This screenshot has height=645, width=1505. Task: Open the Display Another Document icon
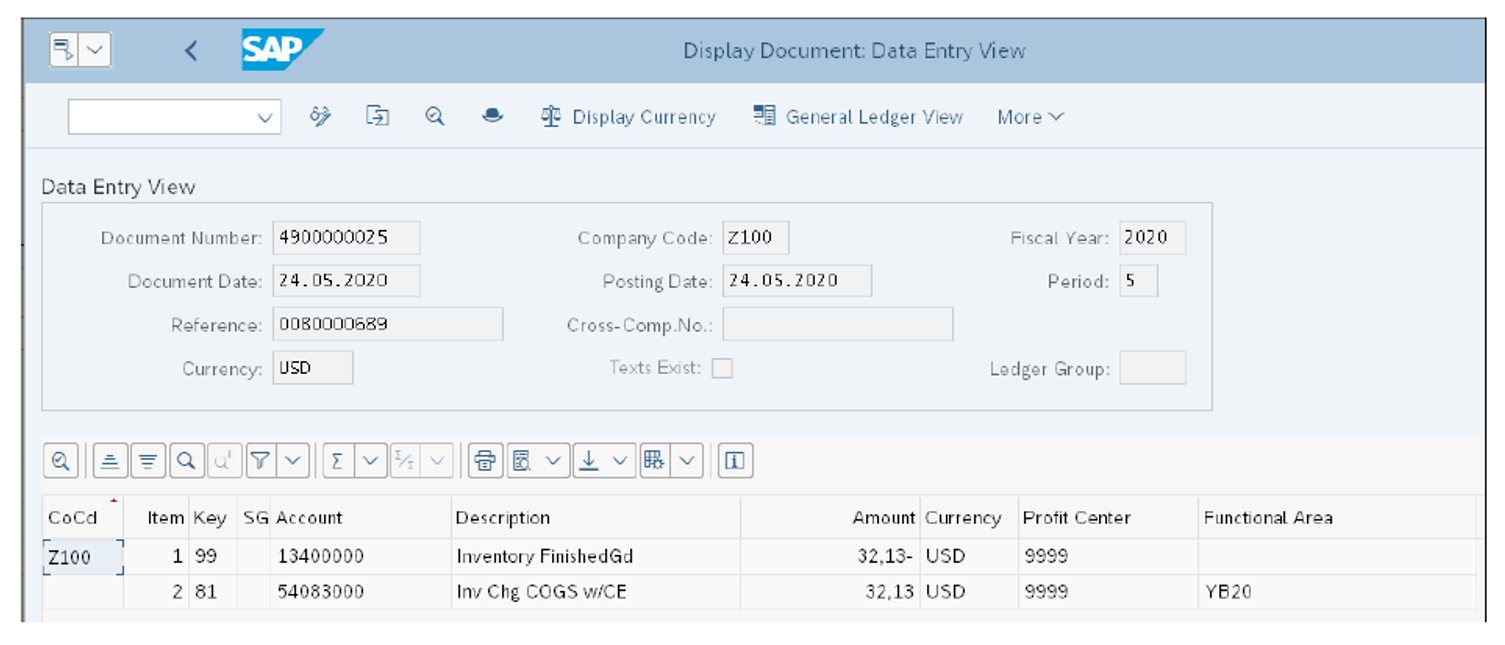point(378,117)
